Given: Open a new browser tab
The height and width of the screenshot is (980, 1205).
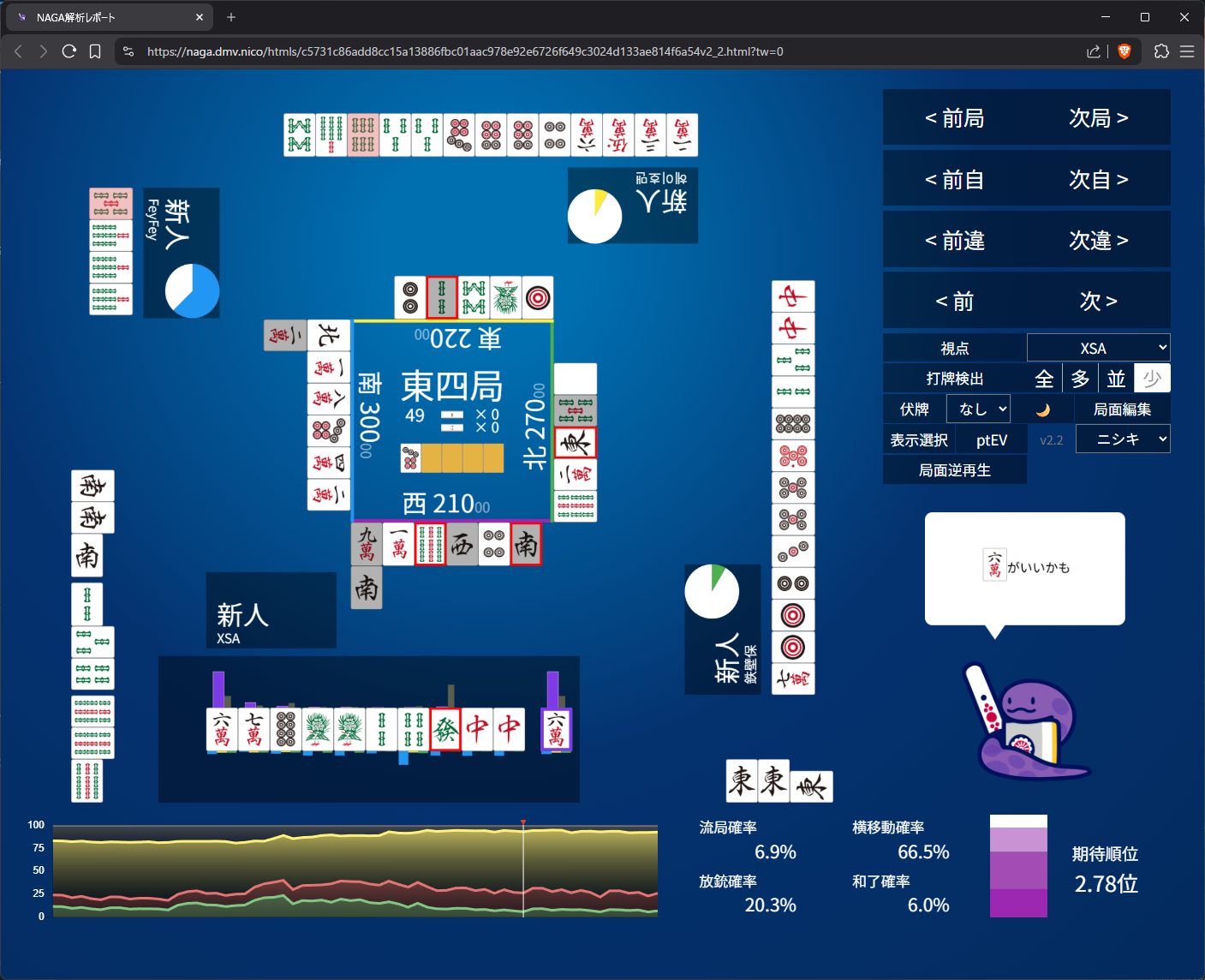Looking at the screenshot, I should click(x=231, y=17).
